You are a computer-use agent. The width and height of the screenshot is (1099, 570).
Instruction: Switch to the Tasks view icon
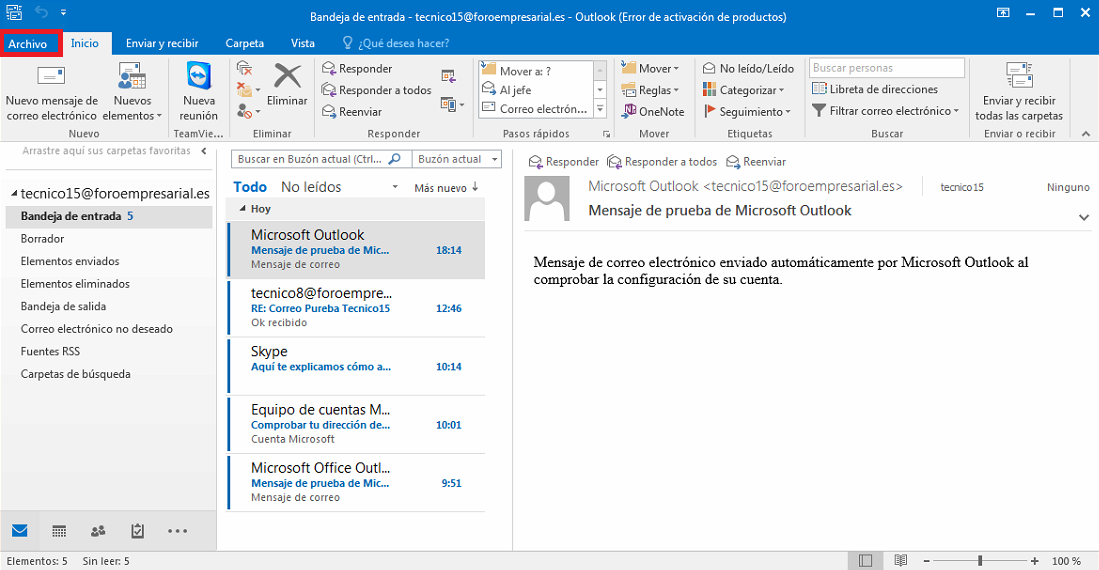tap(137, 531)
